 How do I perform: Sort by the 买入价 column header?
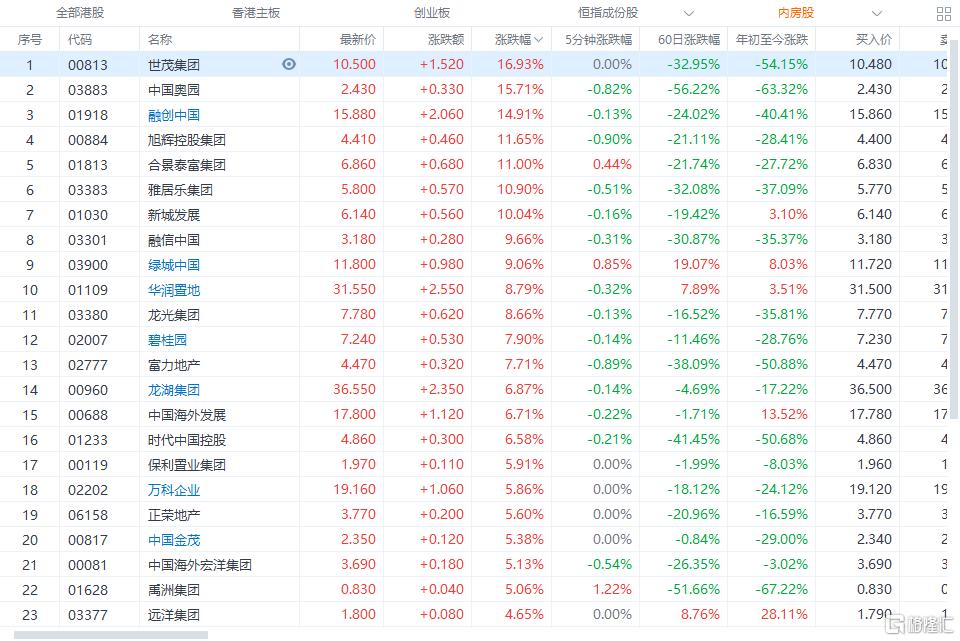pos(874,40)
